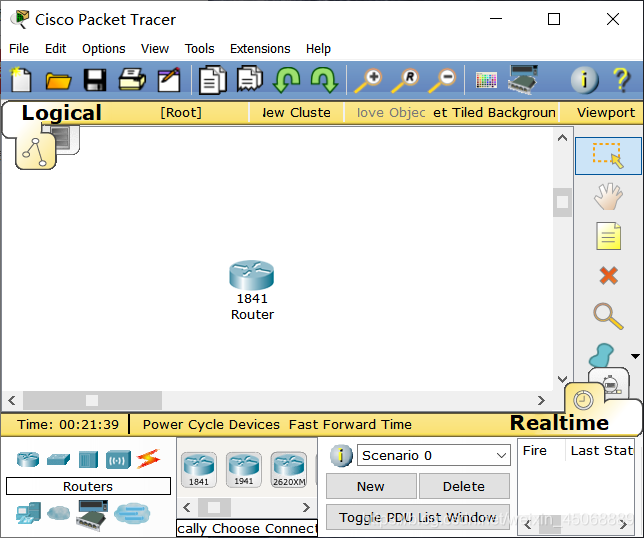Screen dimensions: 644x538
Task: Open the Extensions menu
Action: click(x=260, y=48)
